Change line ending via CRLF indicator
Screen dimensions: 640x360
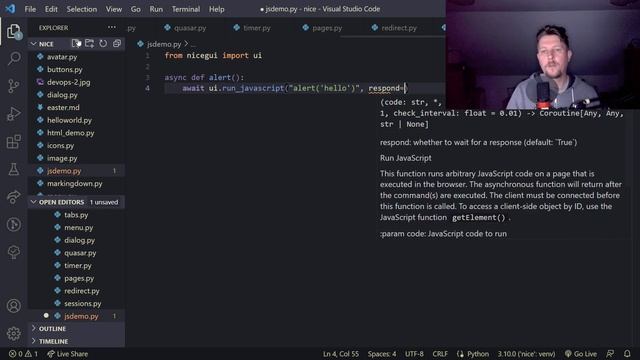tap(440, 354)
